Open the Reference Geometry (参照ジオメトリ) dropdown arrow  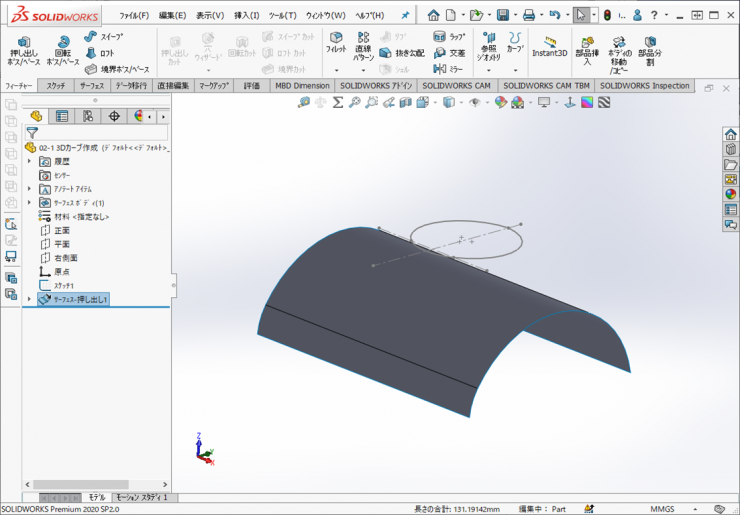[x=489, y=70]
